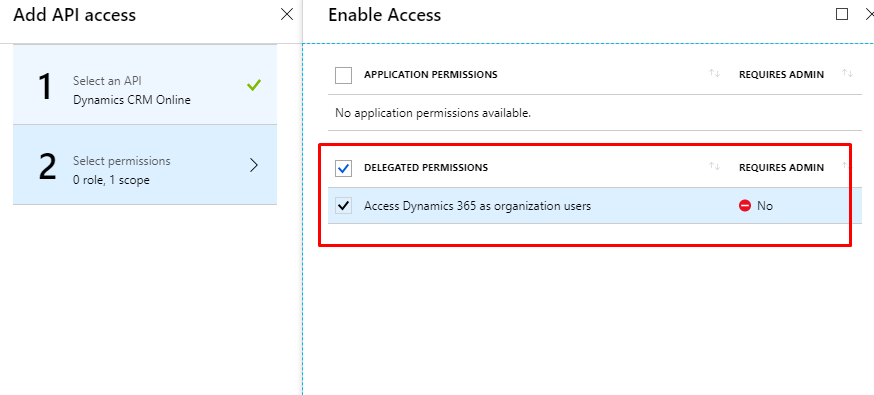Click the Application Permissions column header
The image size is (874, 395).
pyautogui.click(x=431, y=75)
